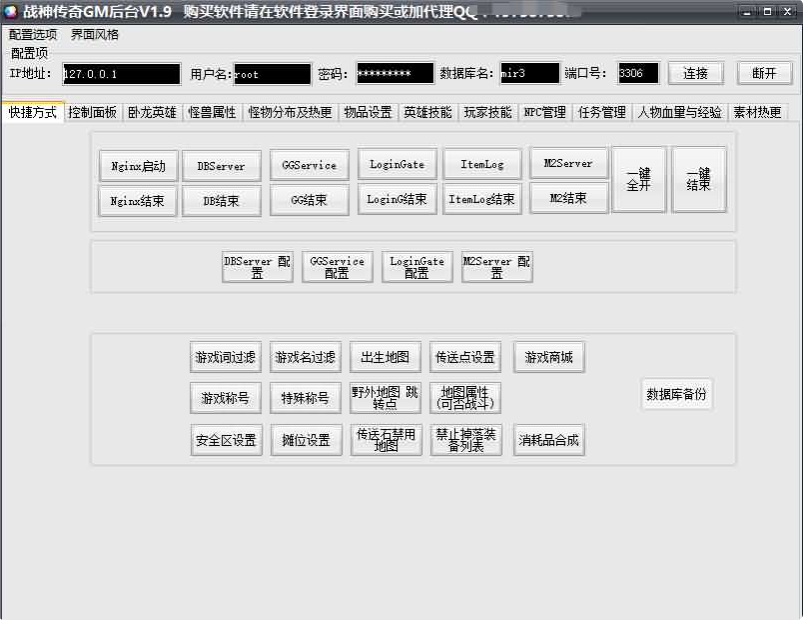Click 一键结束 to stop all services
The width and height of the screenshot is (804, 620).
coord(699,180)
